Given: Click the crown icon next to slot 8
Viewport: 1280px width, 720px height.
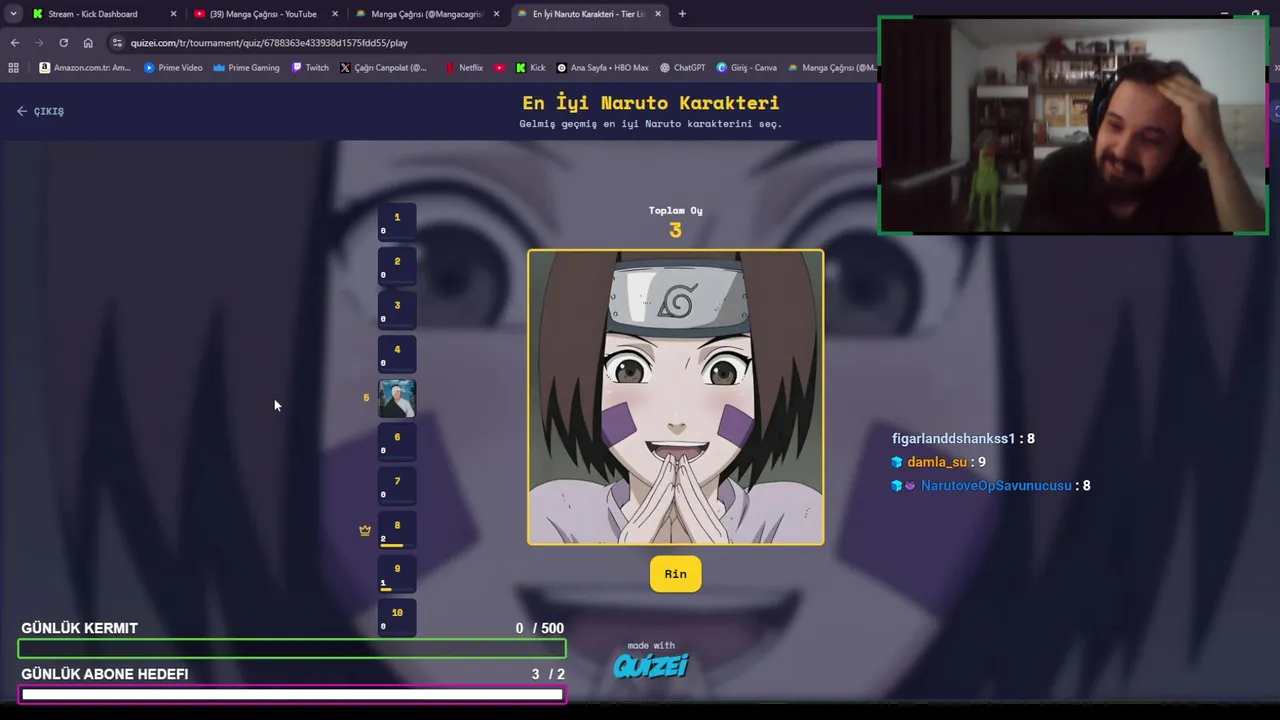Looking at the screenshot, I should click(x=365, y=530).
